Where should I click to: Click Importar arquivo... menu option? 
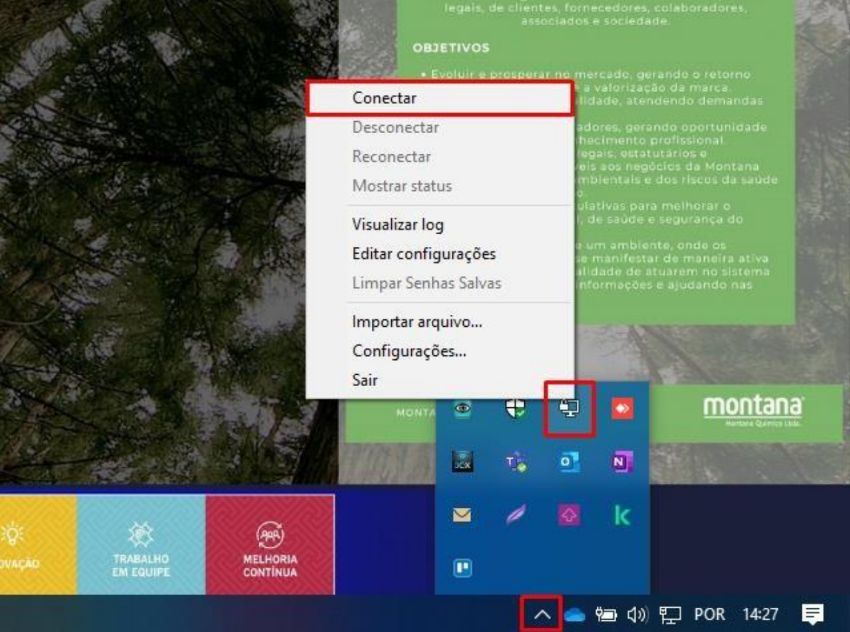417,322
